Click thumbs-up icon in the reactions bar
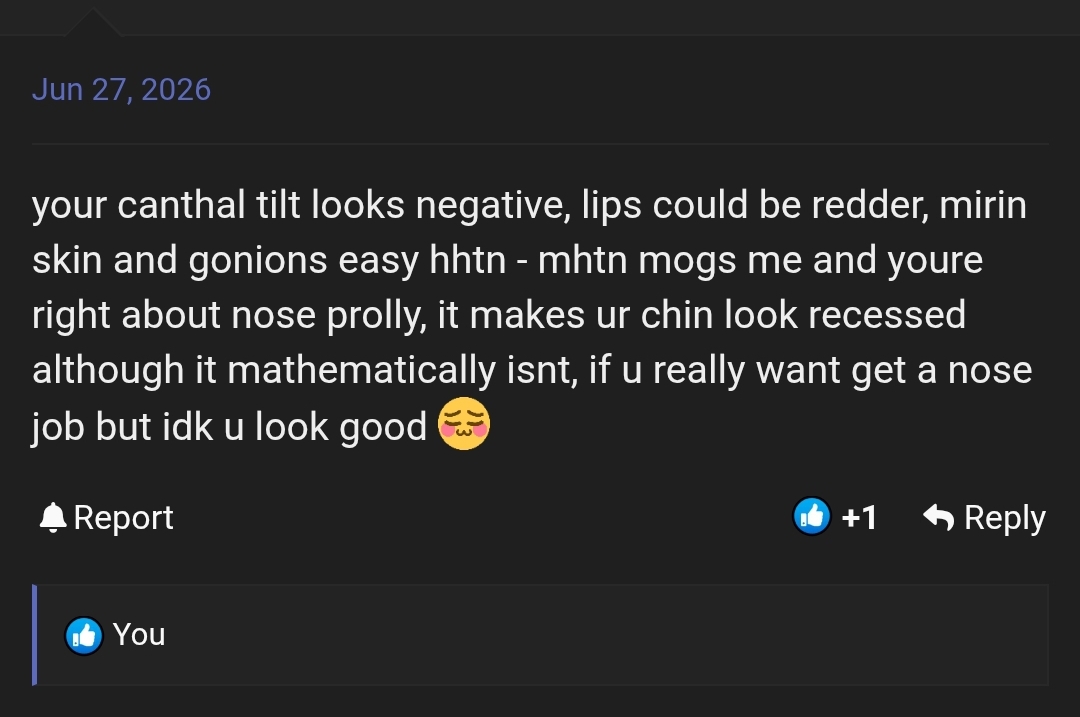This screenshot has height=717, width=1080. pos(84,635)
